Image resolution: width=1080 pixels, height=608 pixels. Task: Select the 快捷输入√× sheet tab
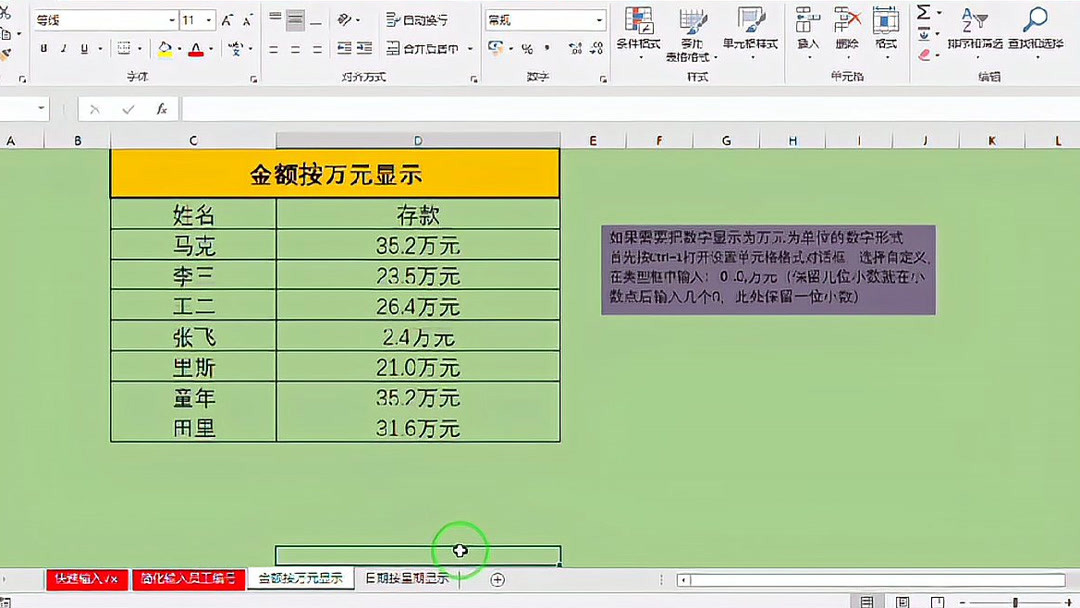86,578
